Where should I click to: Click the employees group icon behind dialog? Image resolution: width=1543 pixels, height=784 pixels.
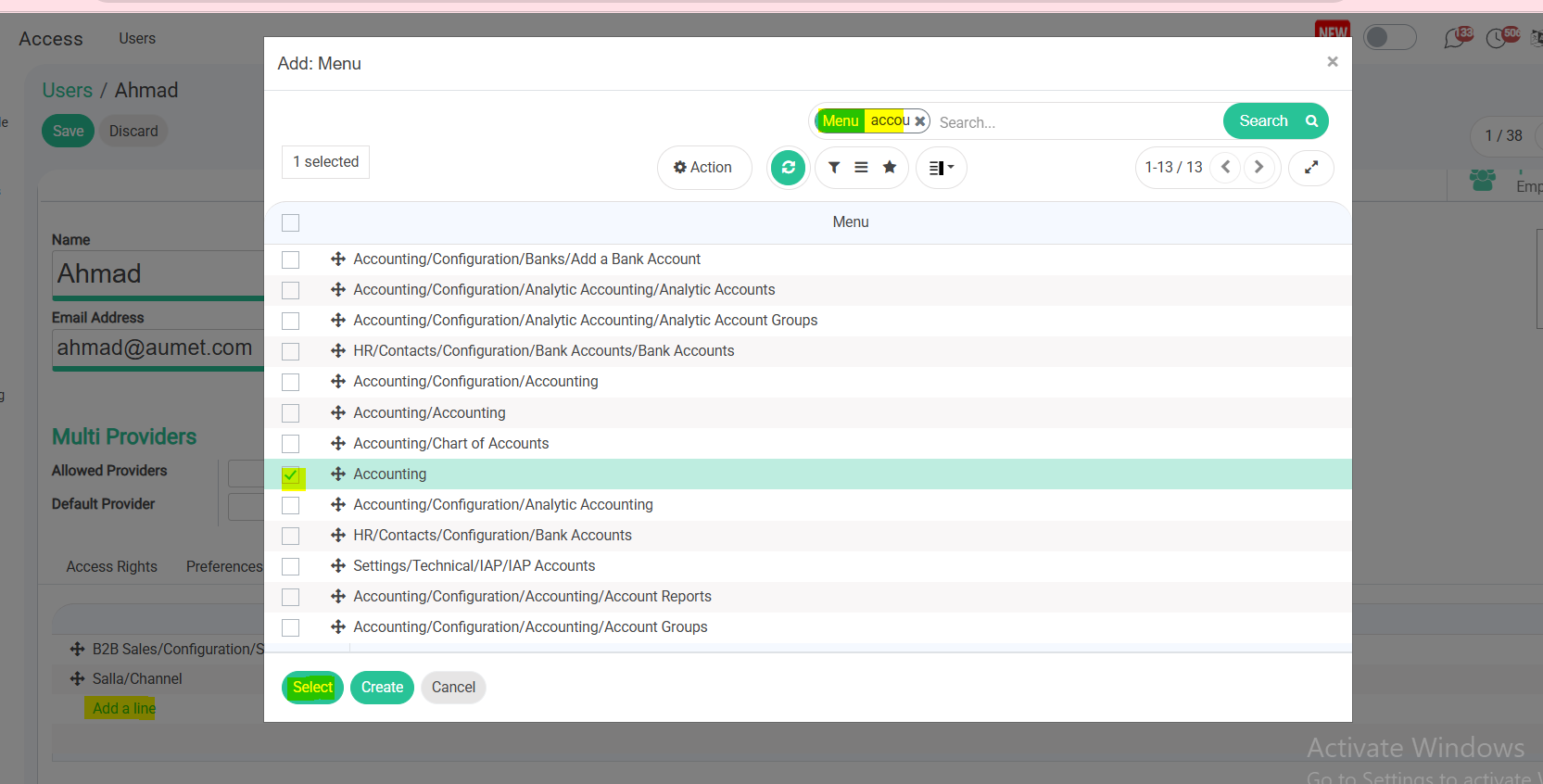pos(1483,180)
